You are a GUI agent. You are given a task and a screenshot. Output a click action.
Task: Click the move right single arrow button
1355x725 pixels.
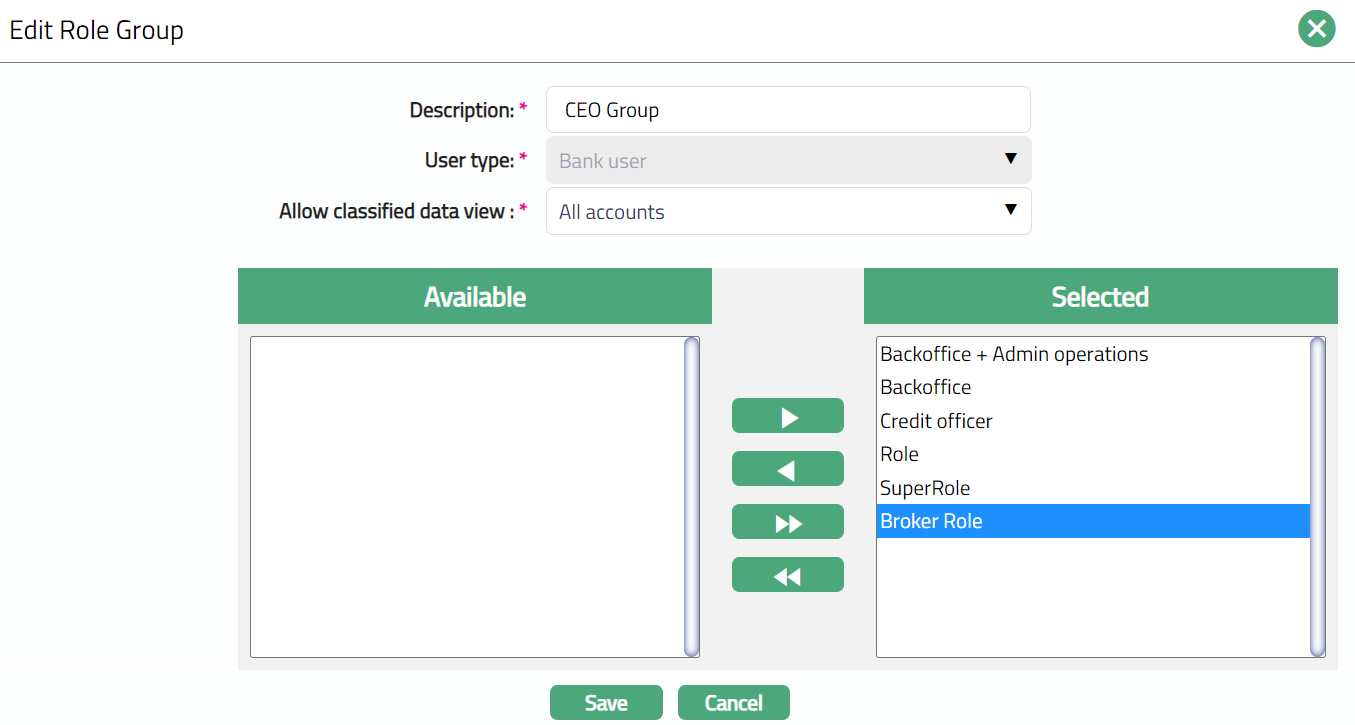788,417
